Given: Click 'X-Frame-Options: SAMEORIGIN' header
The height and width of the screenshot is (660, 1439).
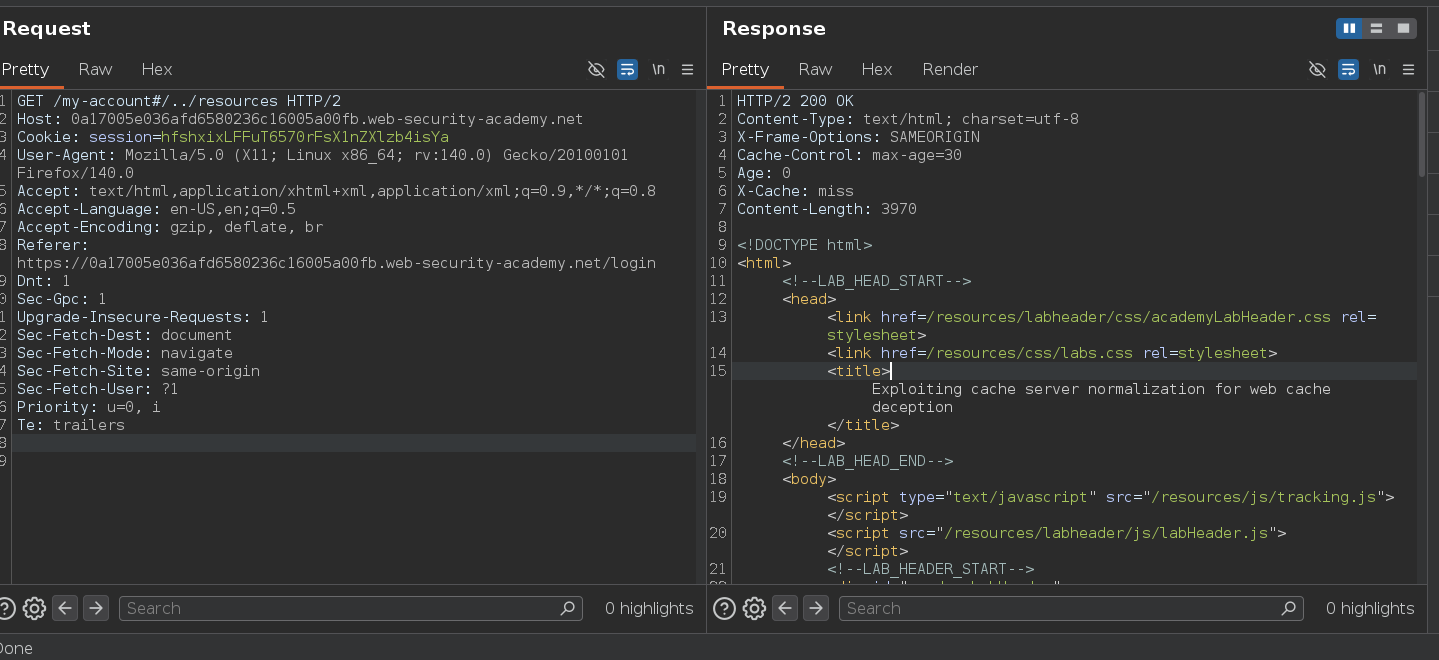Looking at the screenshot, I should 858,137.
